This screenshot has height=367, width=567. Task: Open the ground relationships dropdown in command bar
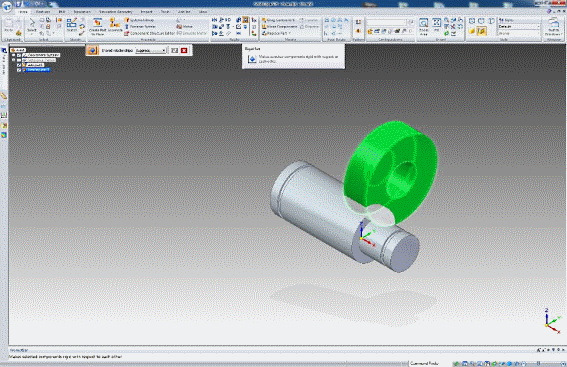[150, 51]
